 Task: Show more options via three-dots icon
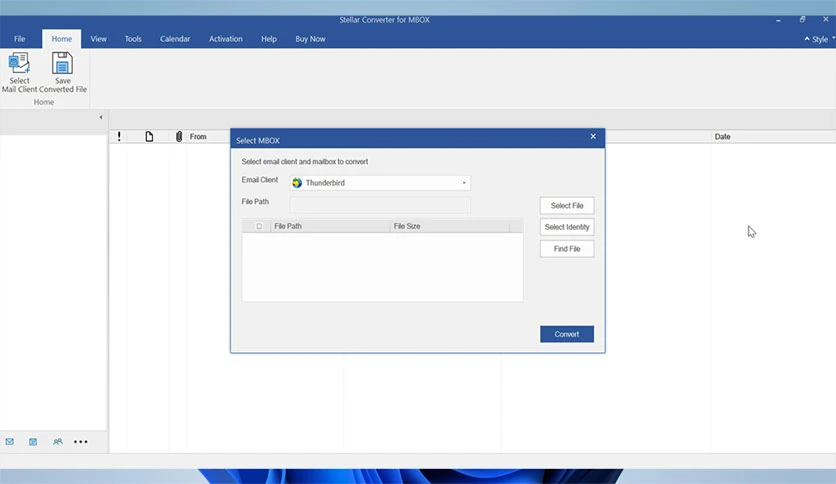tap(81, 441)
